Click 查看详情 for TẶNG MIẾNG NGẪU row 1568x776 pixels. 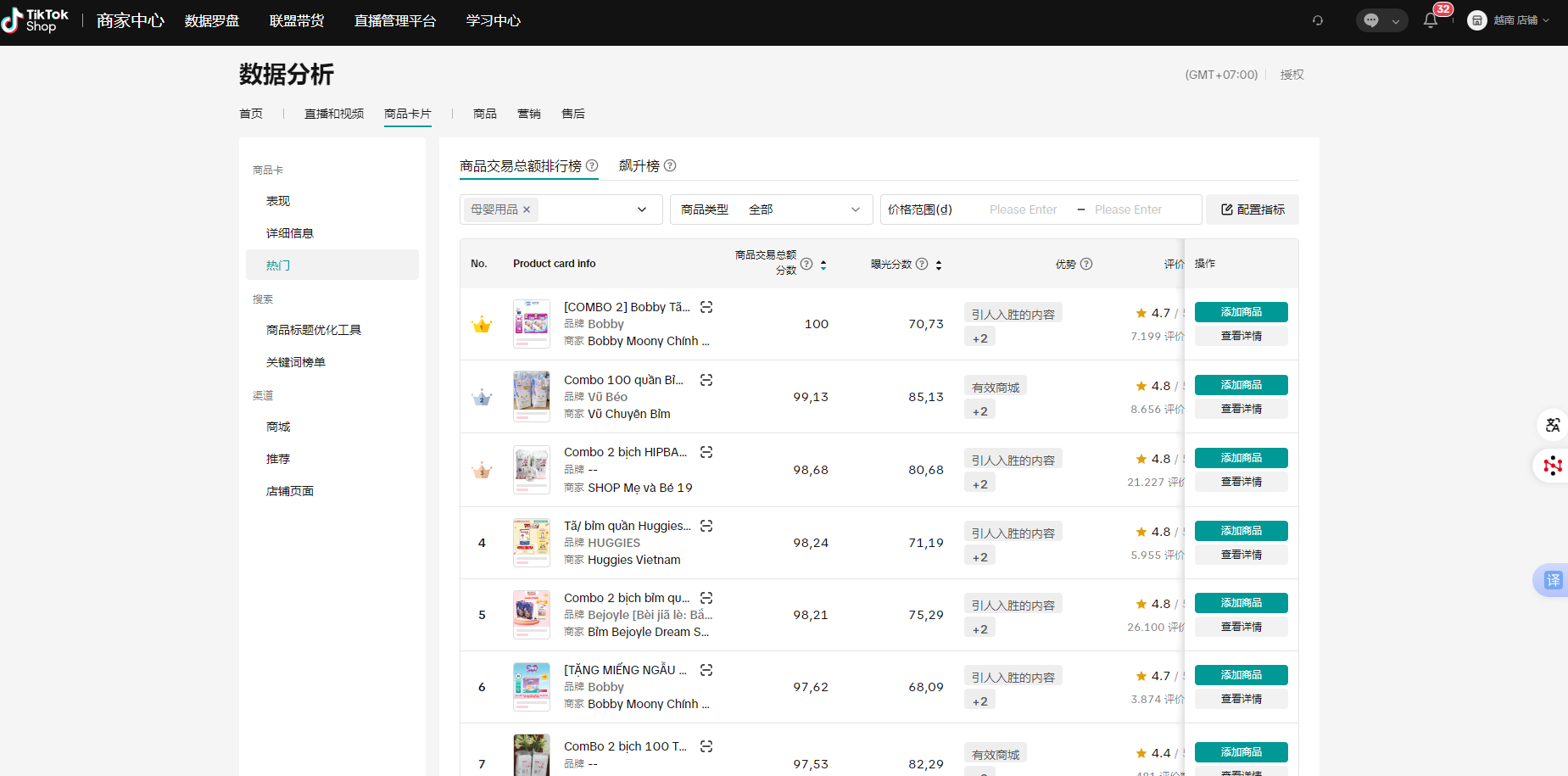point(1242,699)
